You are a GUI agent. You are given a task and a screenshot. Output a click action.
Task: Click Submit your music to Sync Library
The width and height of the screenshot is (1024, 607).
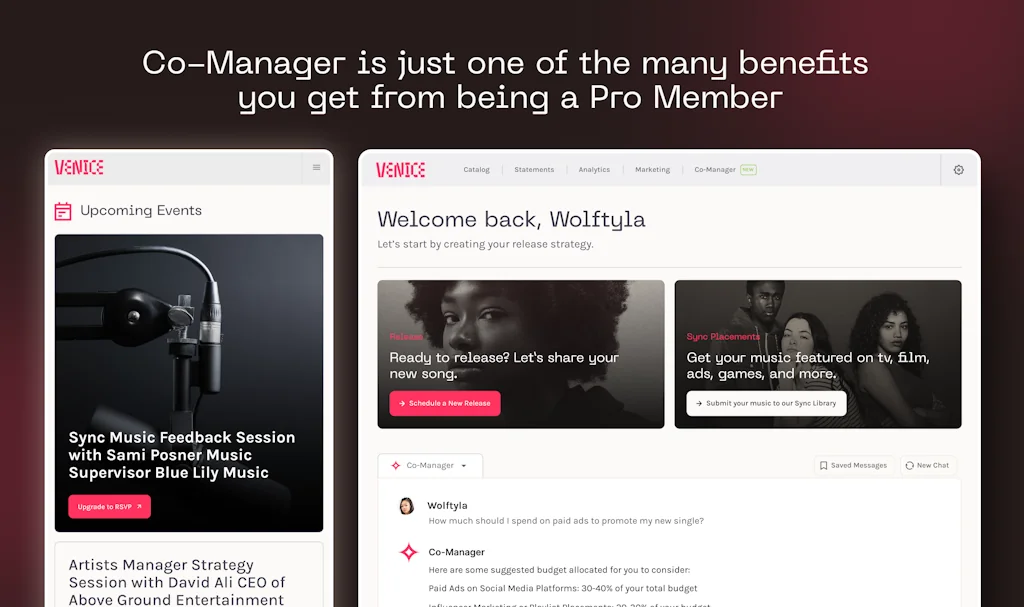click(766, 403)
